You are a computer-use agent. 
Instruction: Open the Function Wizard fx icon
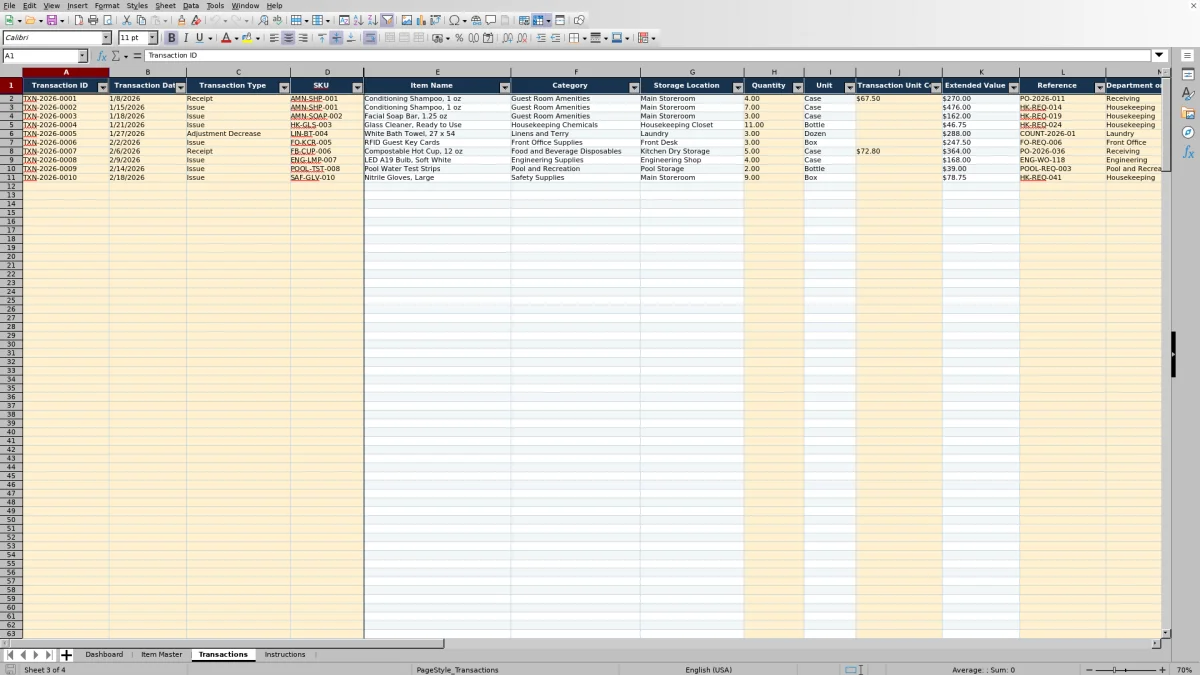click(102, 56)
